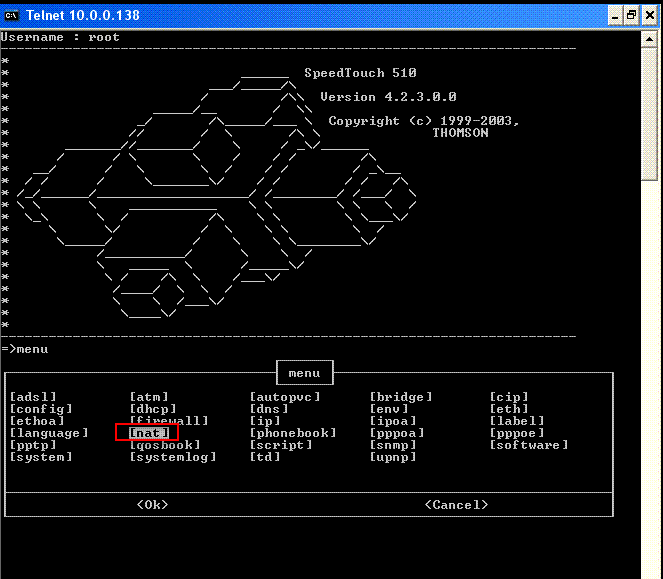Click the 'SpeedTouch 510' banner text

(x=361, y=73)
